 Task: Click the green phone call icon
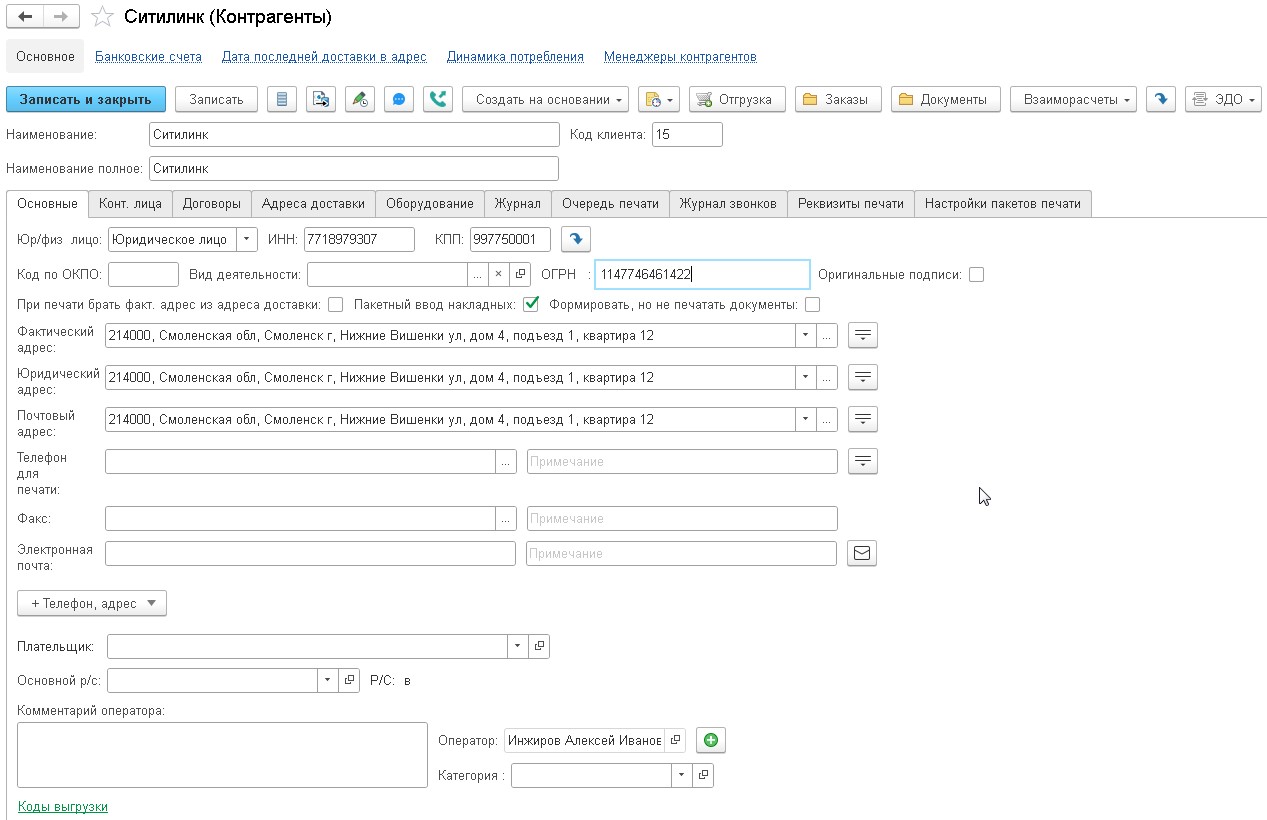click(438, 99)
